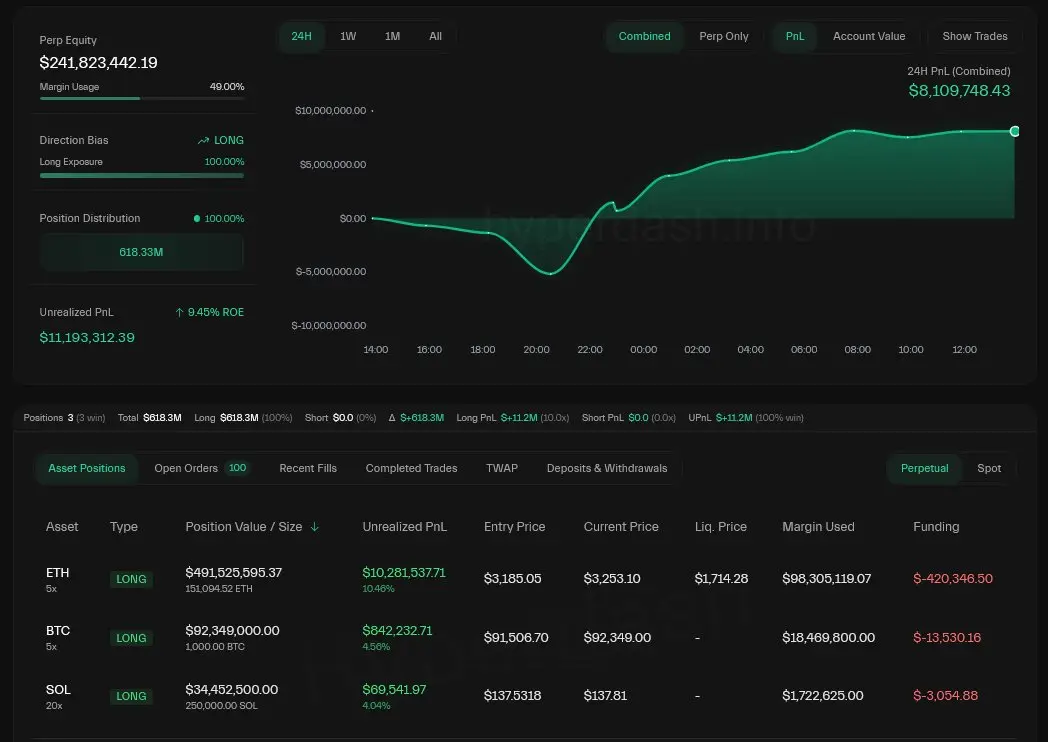Open the Completed Trades tab
The width and height of the screenshot is (1048, 742).
click(x=411, y=468)
